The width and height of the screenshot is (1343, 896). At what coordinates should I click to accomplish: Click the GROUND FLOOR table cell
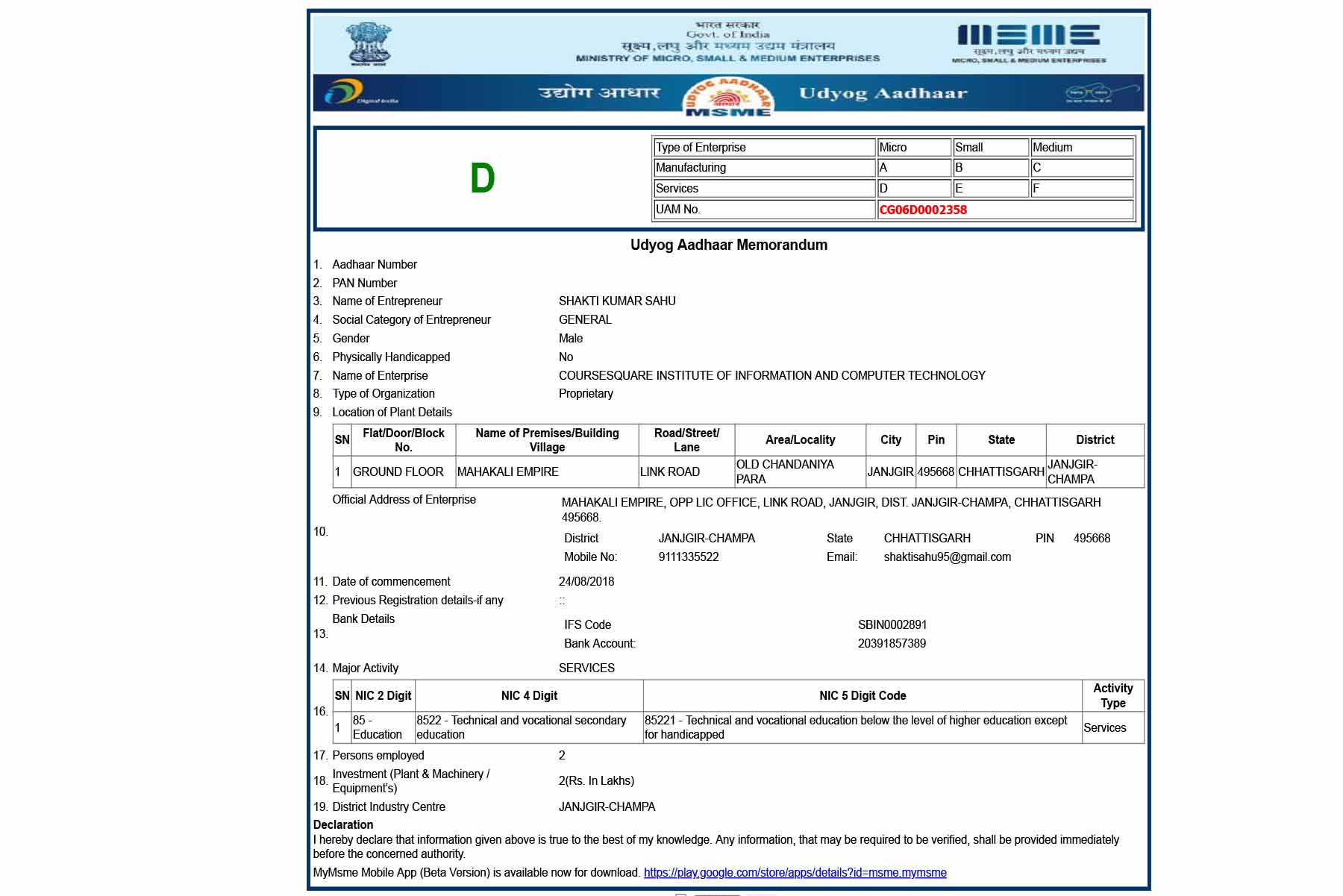tap(403, 472)
